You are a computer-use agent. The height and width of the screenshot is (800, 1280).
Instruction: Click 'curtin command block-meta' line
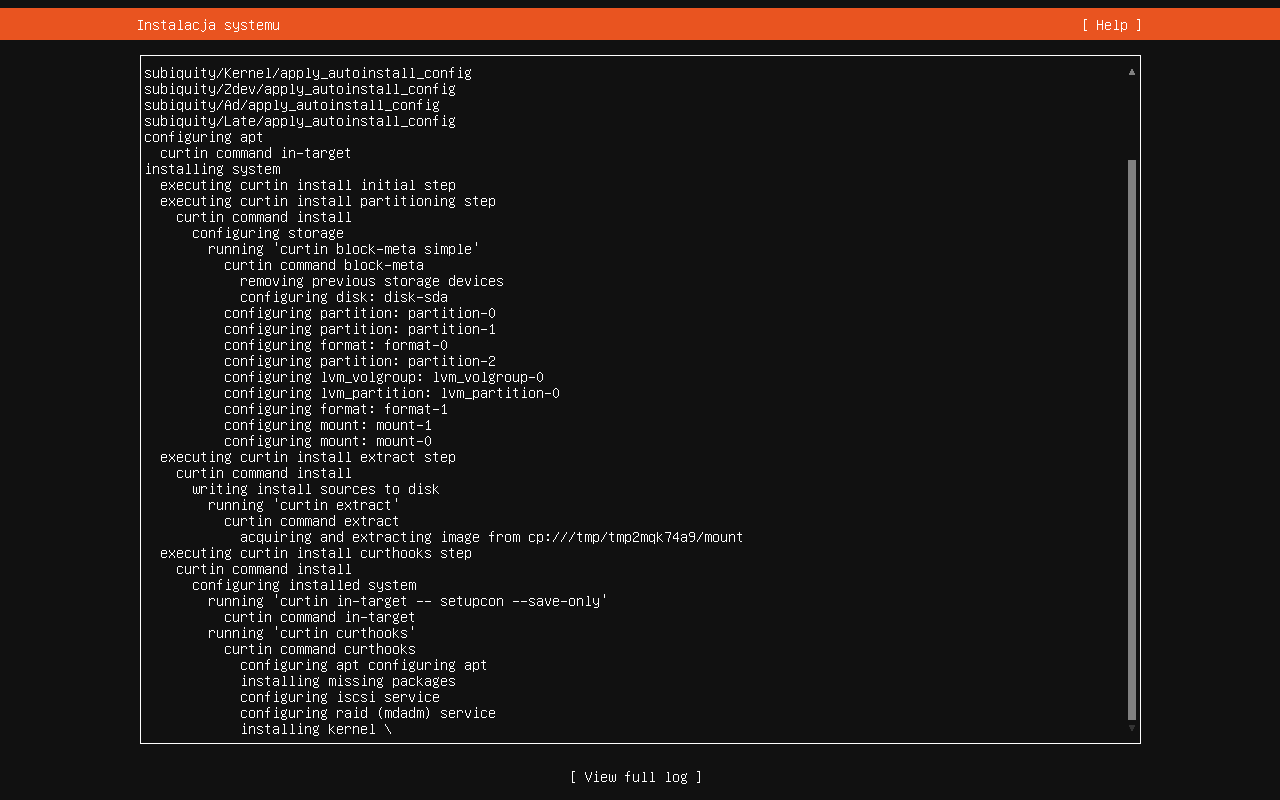click(324, 265)
